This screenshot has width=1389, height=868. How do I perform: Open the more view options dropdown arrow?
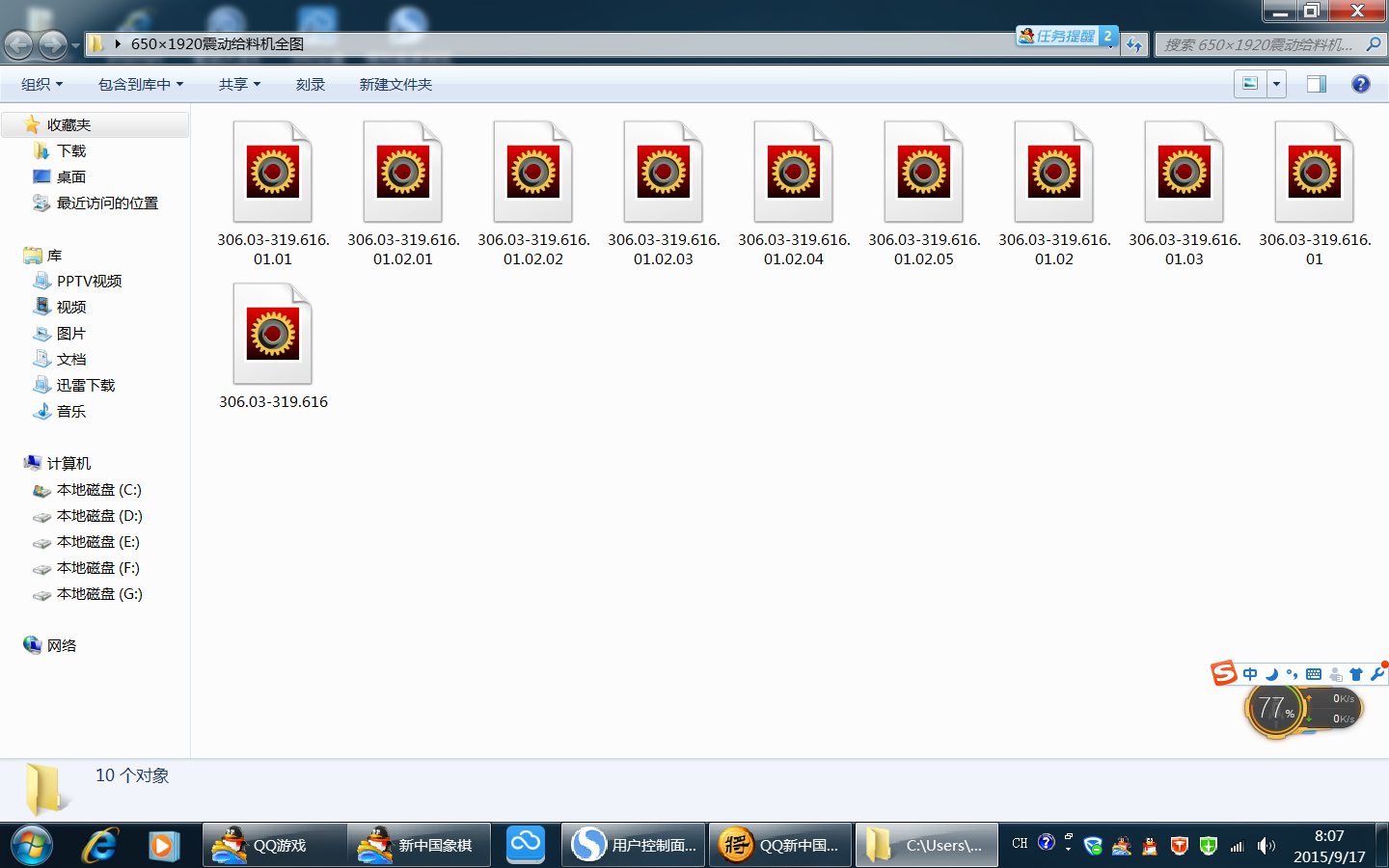(1276, 84)
